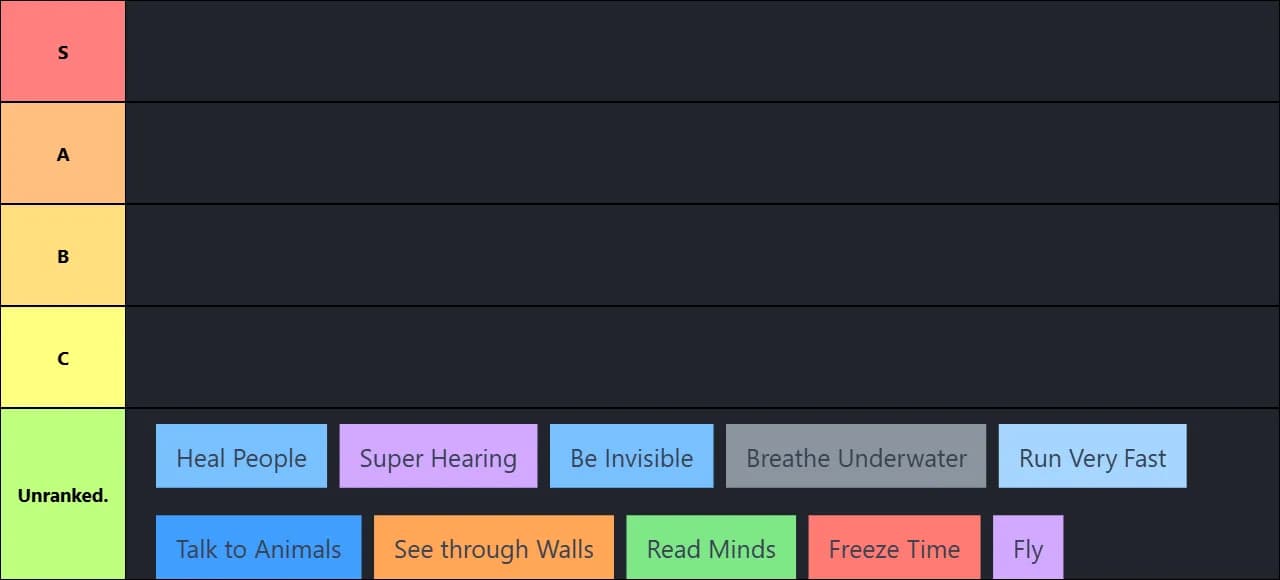Click the C tier label
The width and height of the screenshot is (1280, 580).
63,357
